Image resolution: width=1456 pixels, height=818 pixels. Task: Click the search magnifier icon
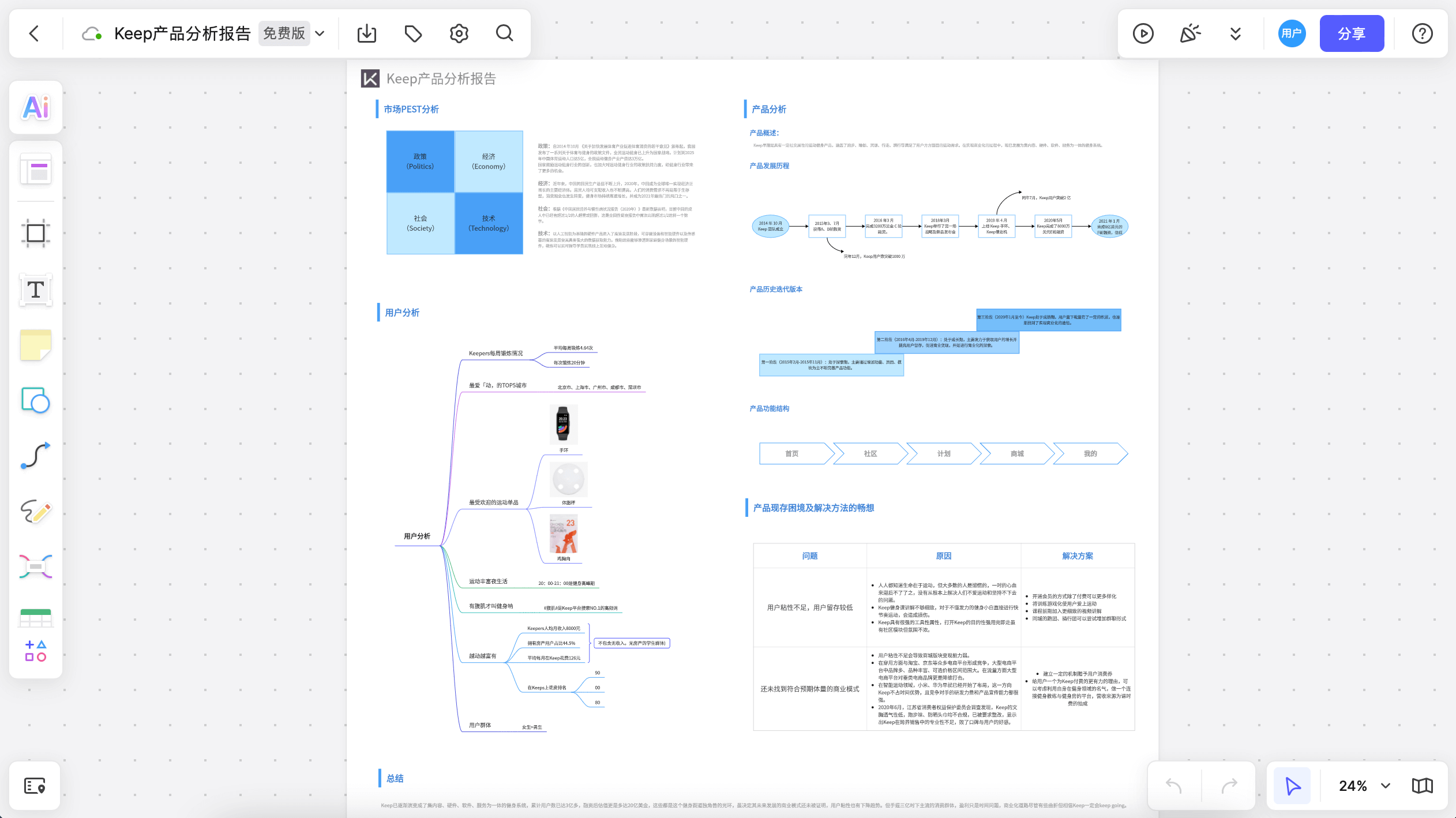tap(505, 33)
